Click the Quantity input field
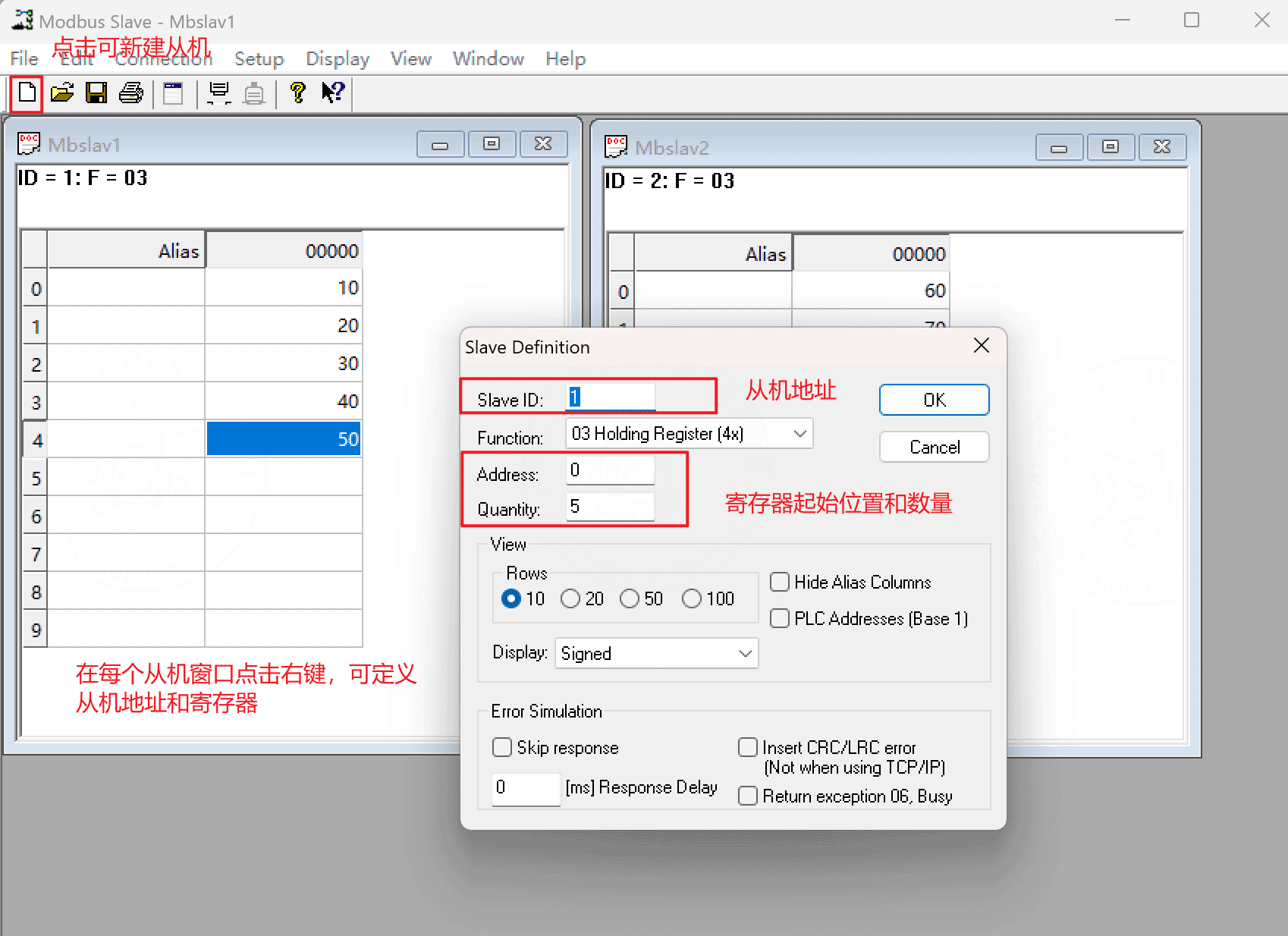 coord(611,507)
